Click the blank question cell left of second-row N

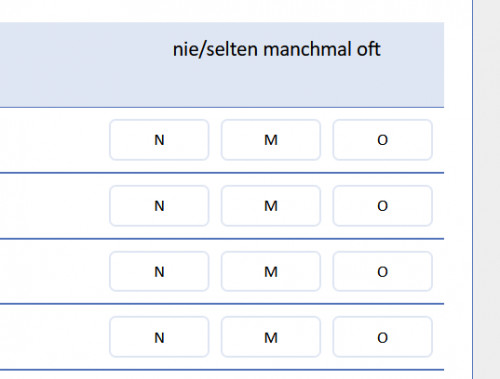53,206
